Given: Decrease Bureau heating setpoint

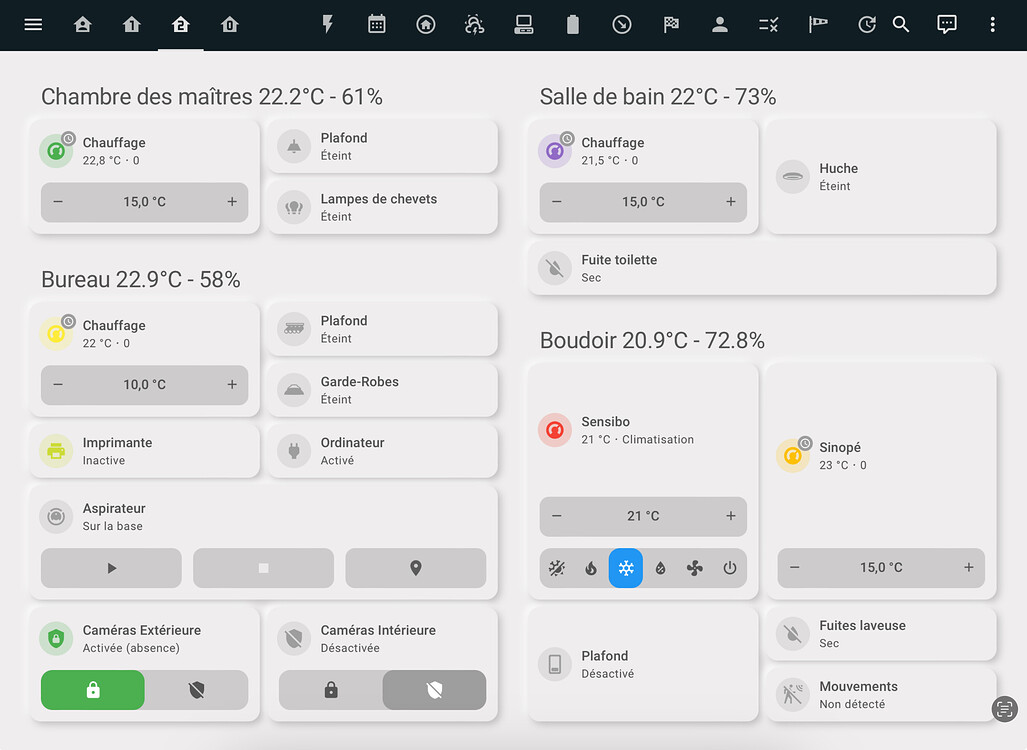Looking at the screenshot, I should click(x=58, y=384).
